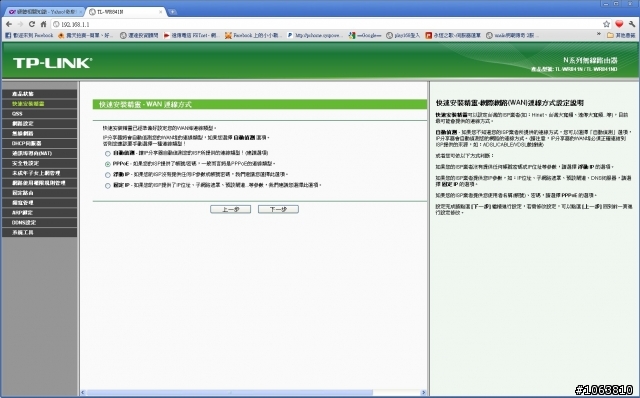The width and height of the screenshot is (640, 398).
Task: Open the other bookmarks folder
Action: (x=621, y=36)
